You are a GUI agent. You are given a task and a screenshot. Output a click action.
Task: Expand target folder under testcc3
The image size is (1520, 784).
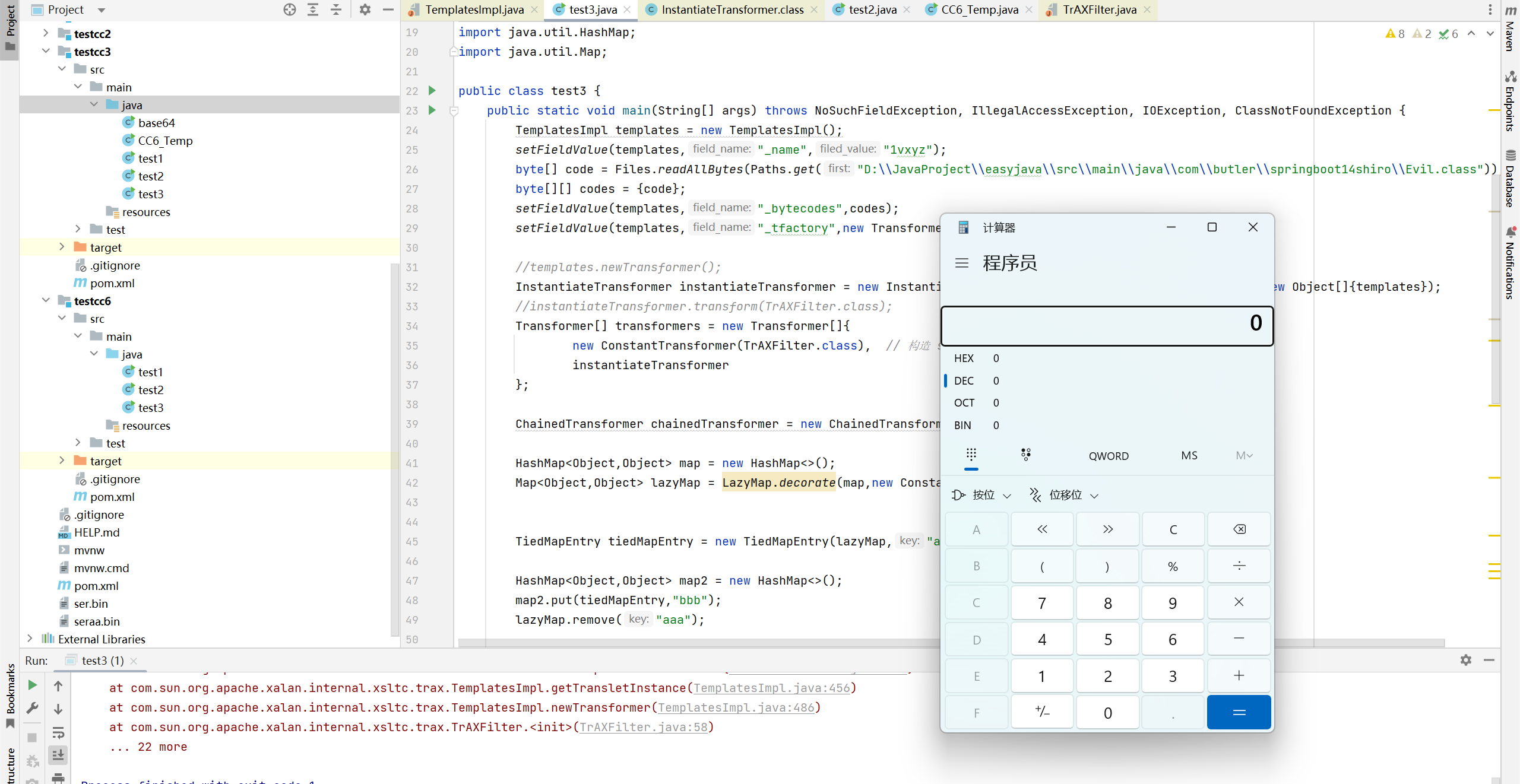tap(62, 247)
